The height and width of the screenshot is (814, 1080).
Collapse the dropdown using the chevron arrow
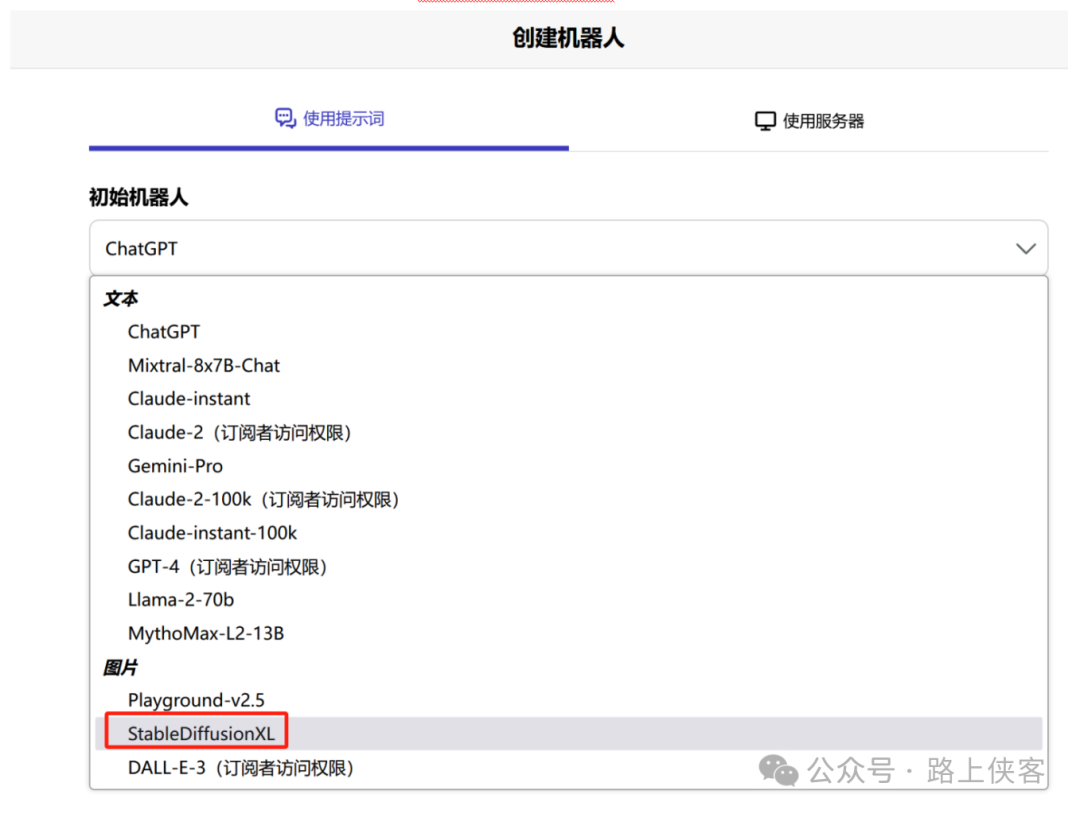pos(1026,249)
